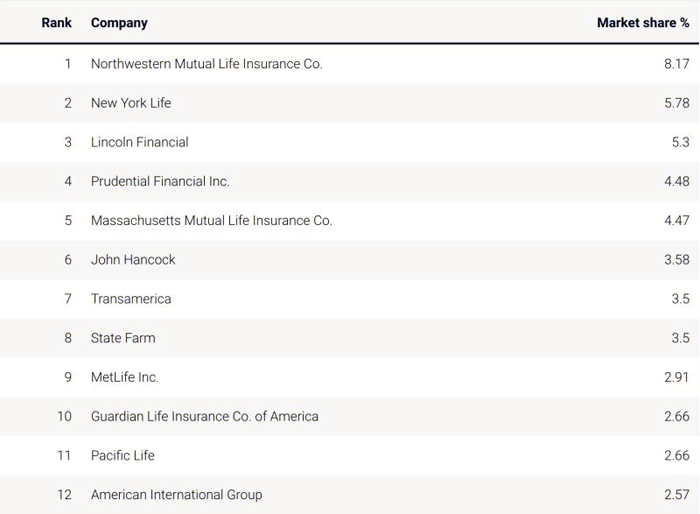This screenshot has width=700, height=514.
Task: Click the 5.78 market share value
Action: (x=676, y=102)
